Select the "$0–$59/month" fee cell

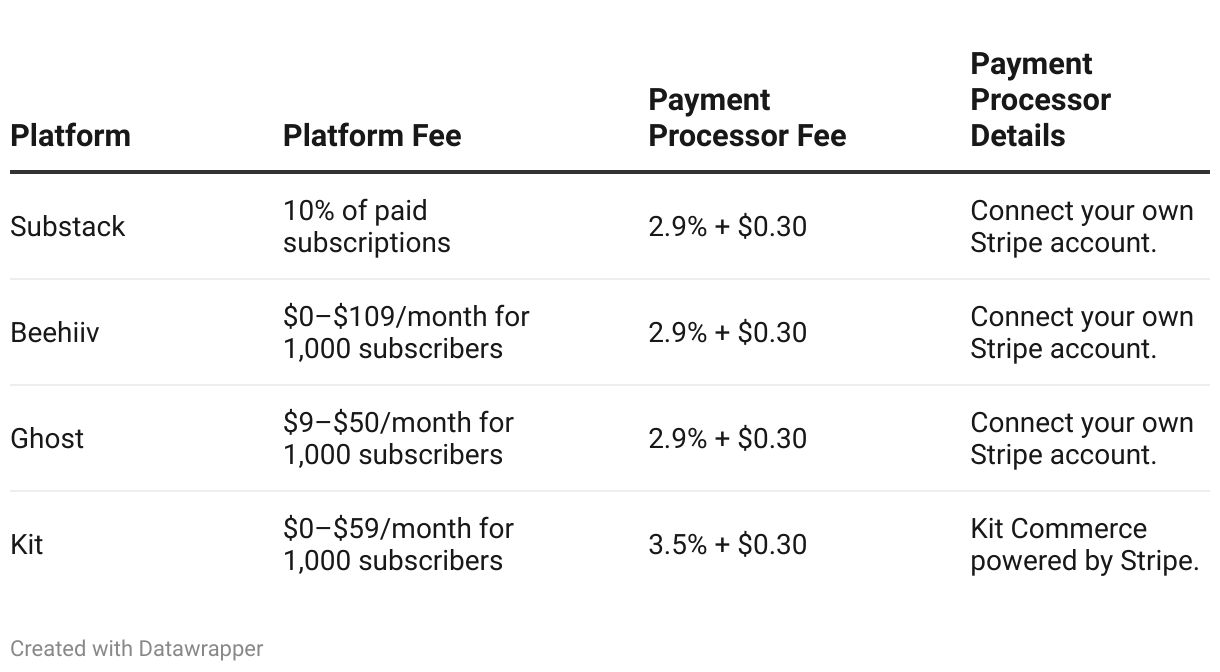click(x=398, y=545)
